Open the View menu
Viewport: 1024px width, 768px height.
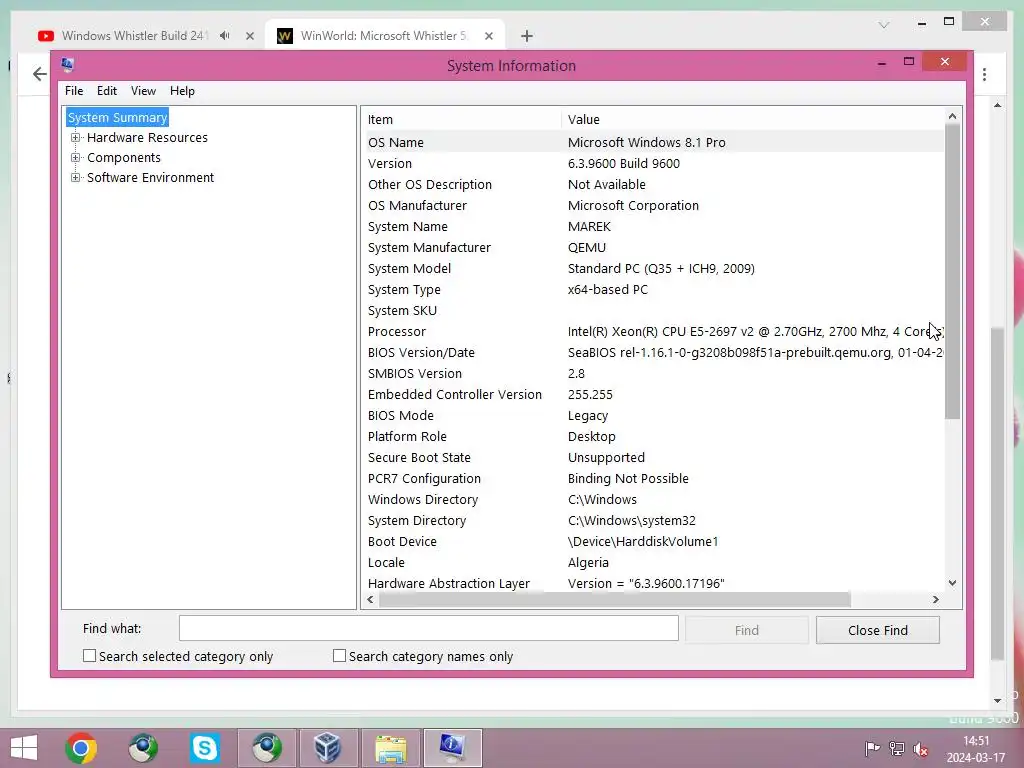point(143,91)
